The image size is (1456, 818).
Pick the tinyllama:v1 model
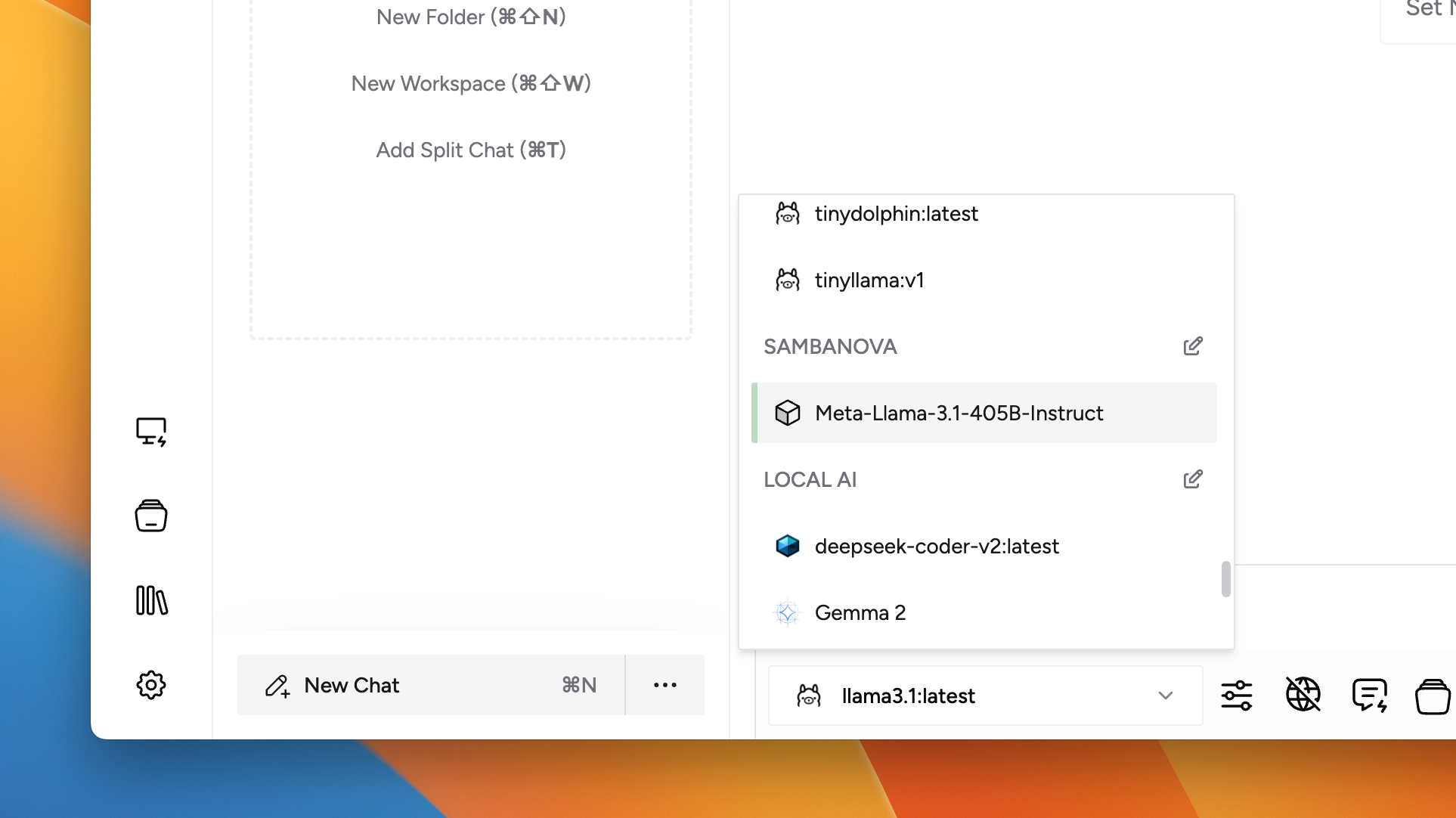[869, 280]
